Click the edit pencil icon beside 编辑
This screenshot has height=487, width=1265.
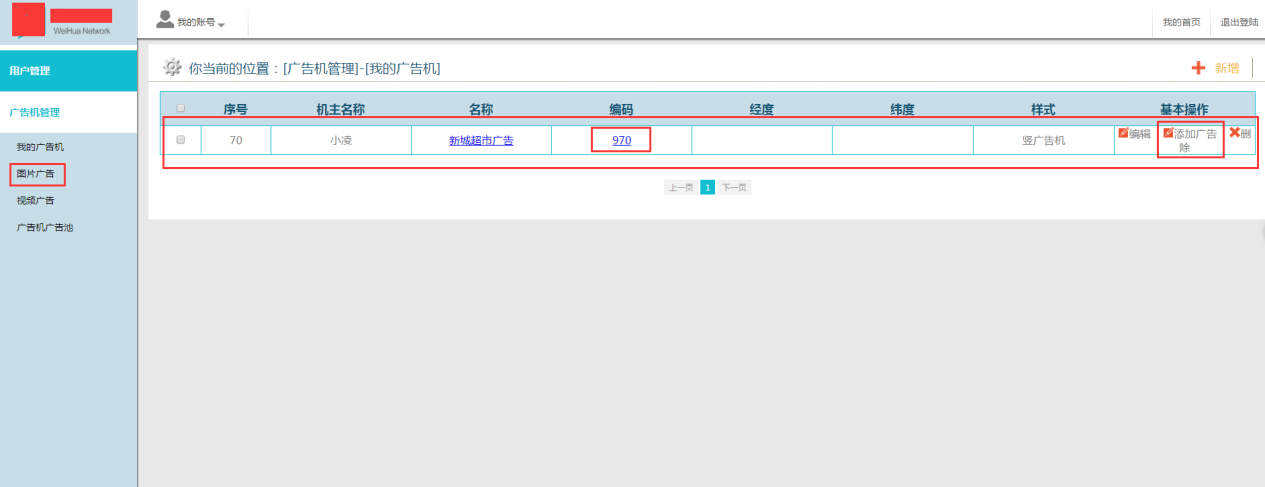tap(1123, 133)
